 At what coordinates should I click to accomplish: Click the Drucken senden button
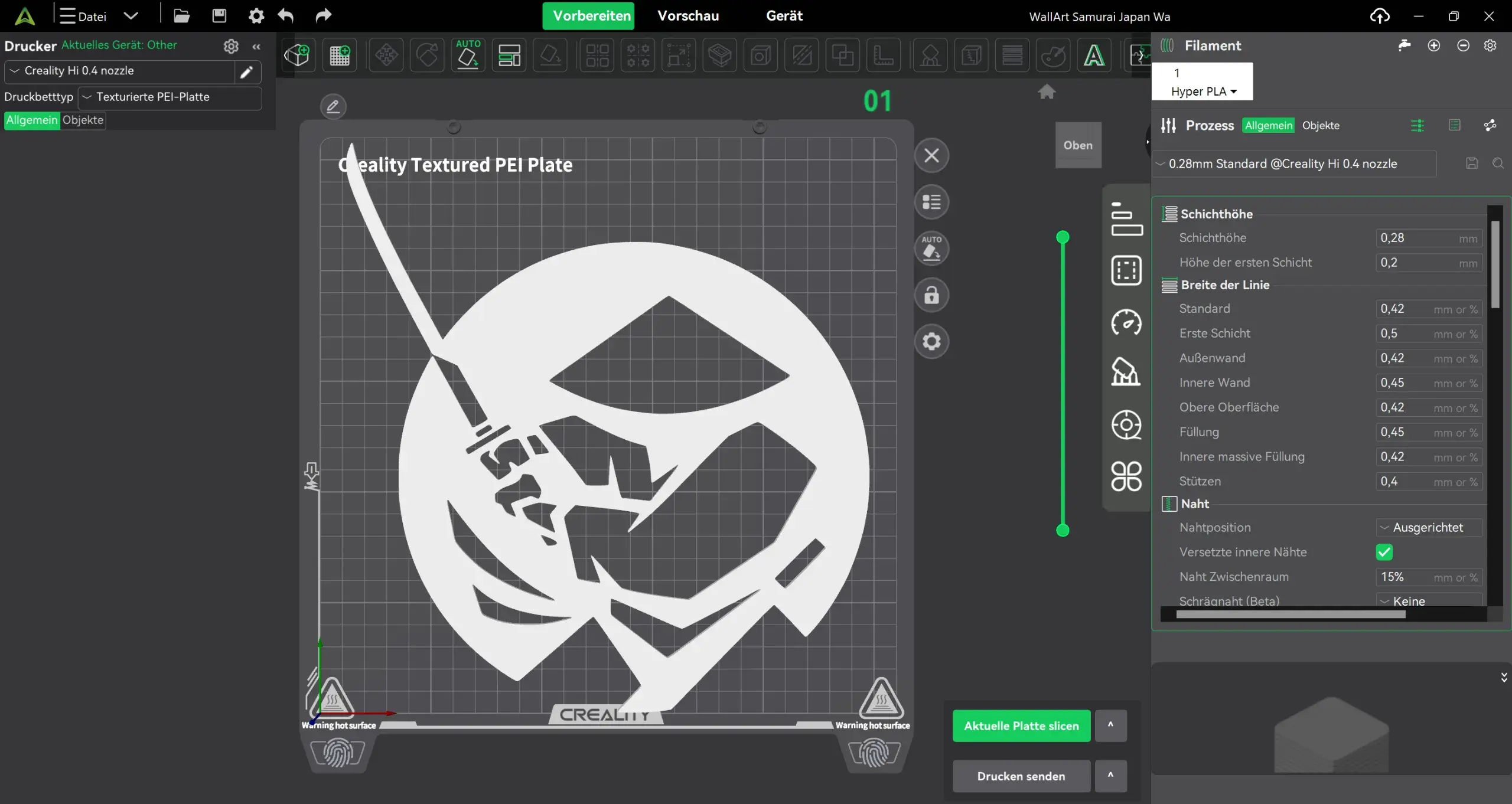click(x=1021, y=776)
